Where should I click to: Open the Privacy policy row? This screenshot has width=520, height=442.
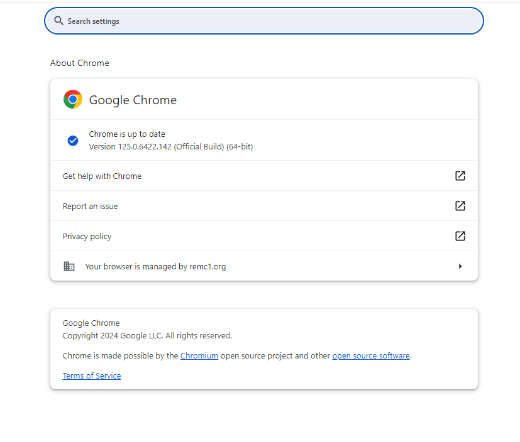264,236
